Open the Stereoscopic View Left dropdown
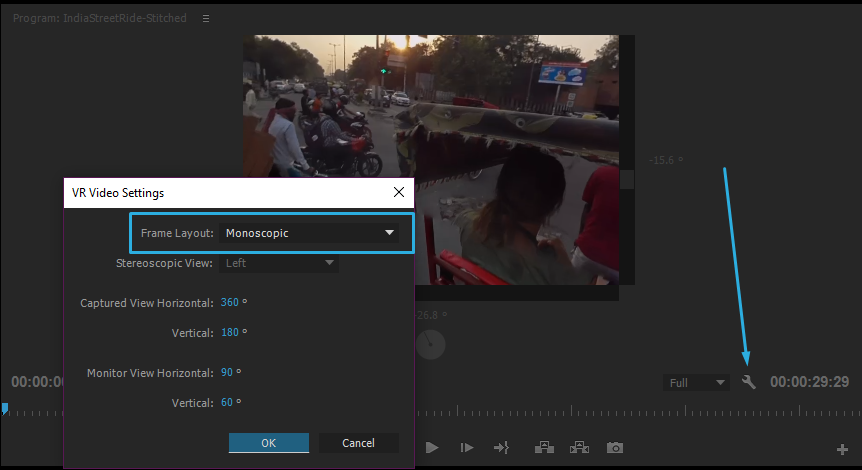 click(279, 263)
